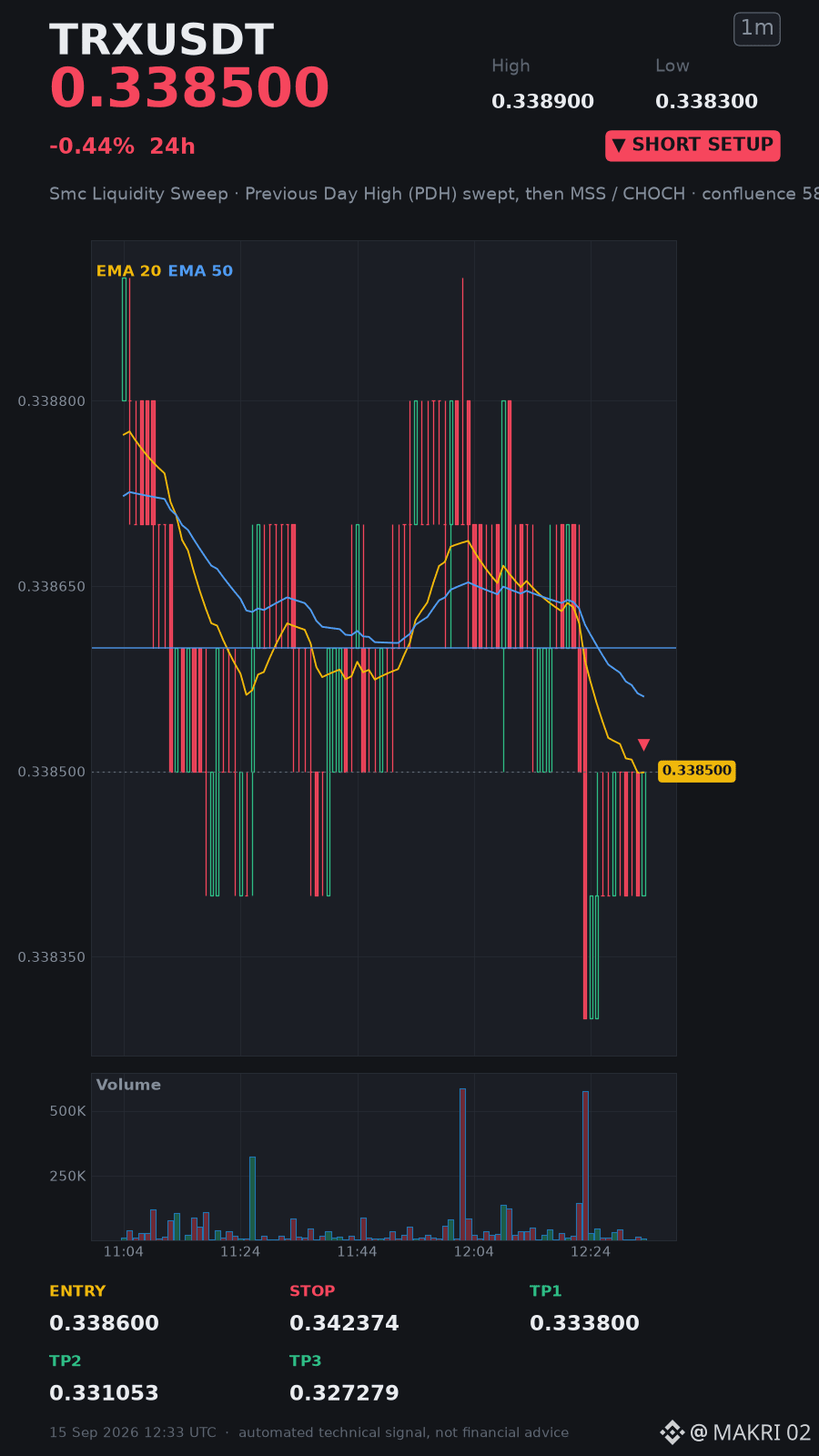Click the Low value 0.338300

tap(706, 102)
